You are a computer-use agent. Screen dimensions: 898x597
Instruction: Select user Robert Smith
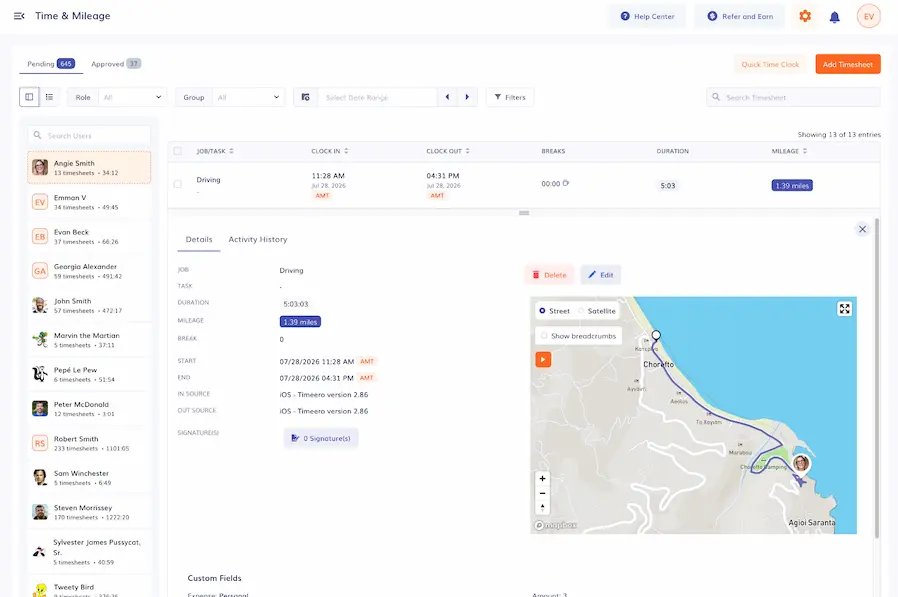(x=89, y=443)
